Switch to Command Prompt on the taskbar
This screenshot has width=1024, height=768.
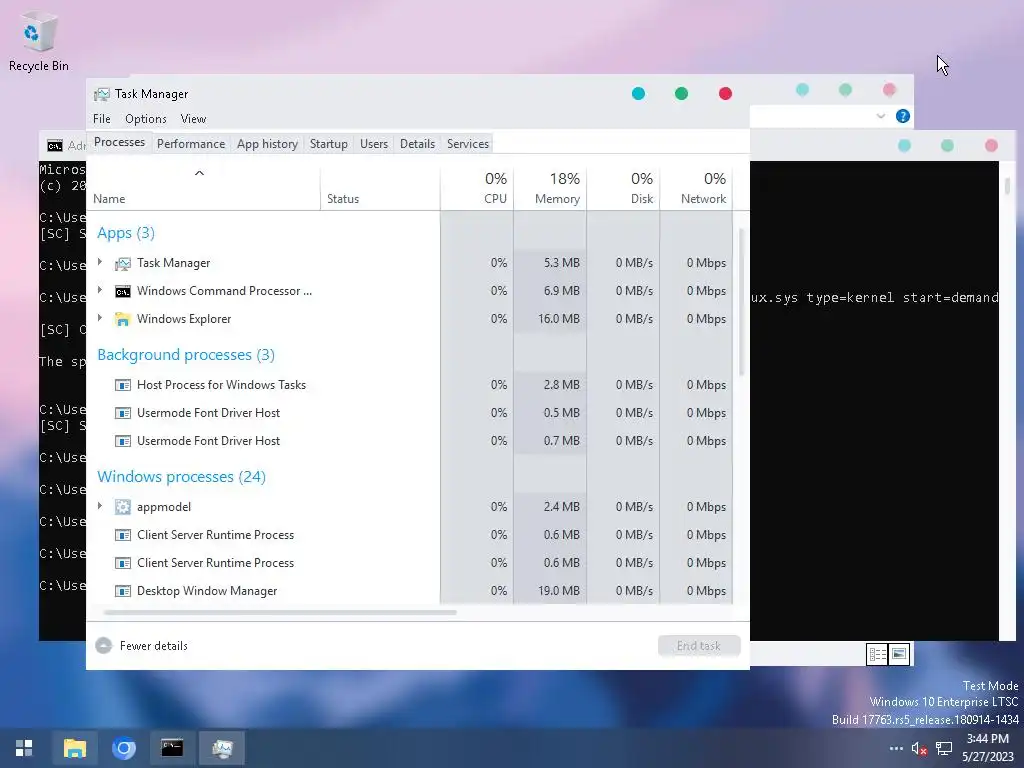click(172, 748)
